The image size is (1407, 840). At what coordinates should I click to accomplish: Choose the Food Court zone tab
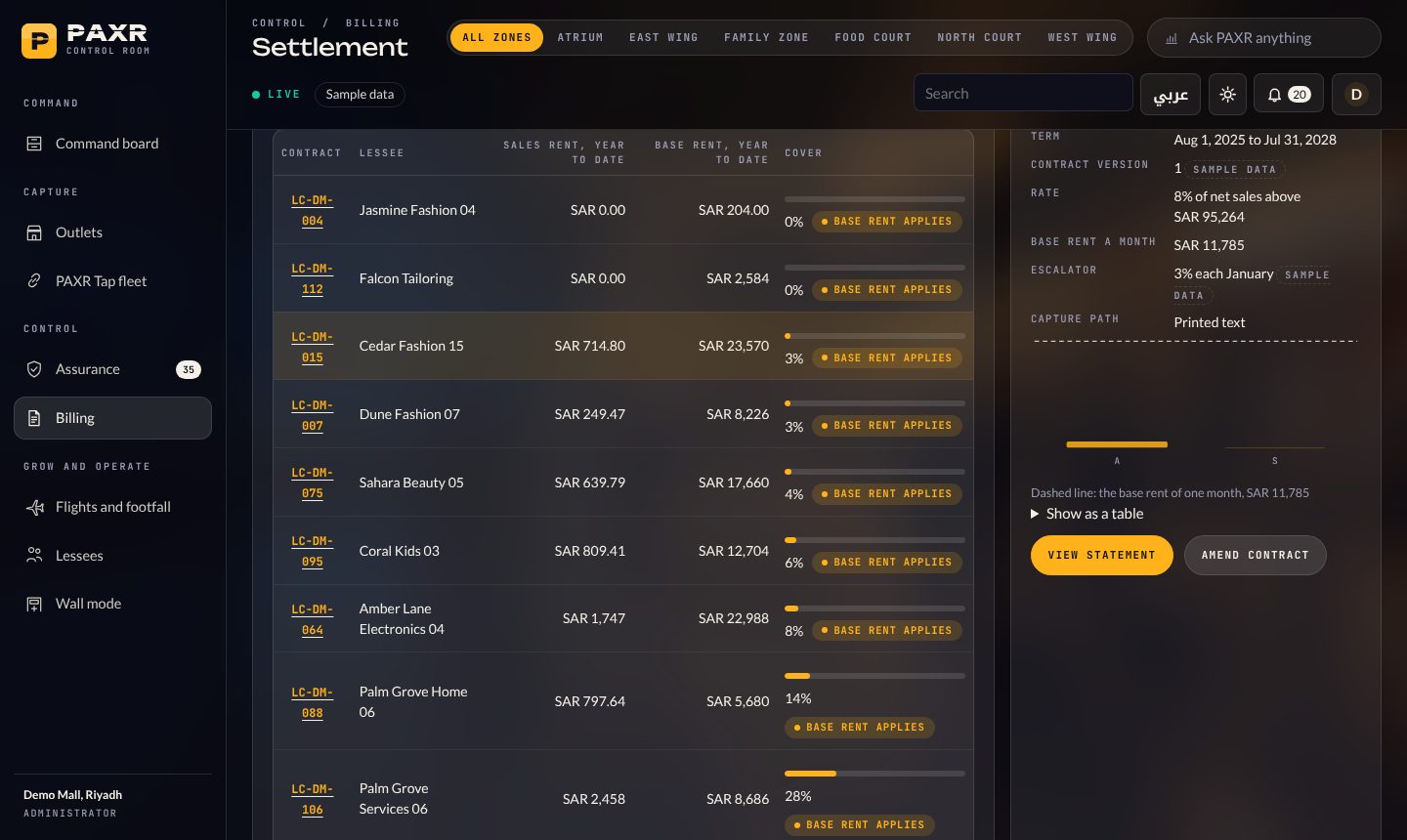[x=873, y=38]
